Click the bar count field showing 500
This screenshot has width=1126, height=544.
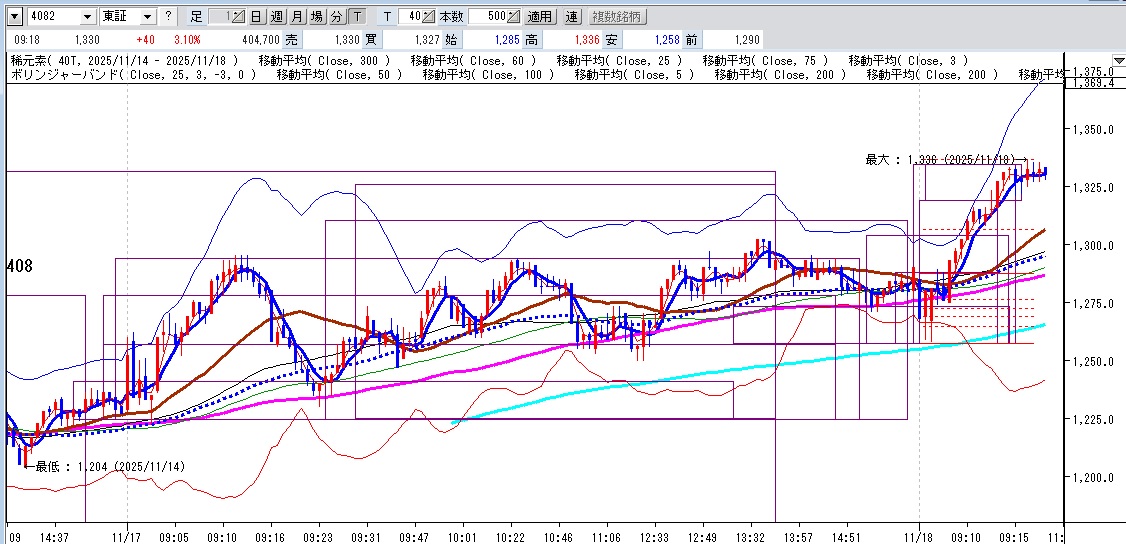tap(488, 16)
